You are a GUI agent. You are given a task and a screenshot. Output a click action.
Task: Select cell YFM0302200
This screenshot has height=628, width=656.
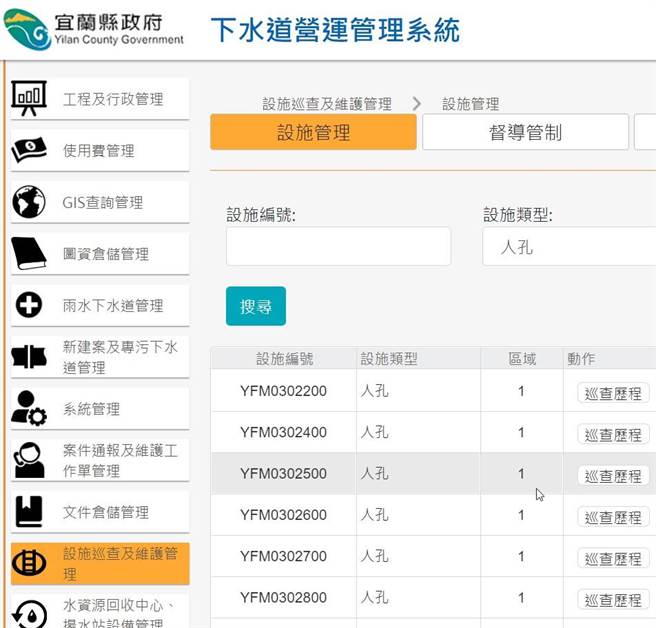point(283,391)
